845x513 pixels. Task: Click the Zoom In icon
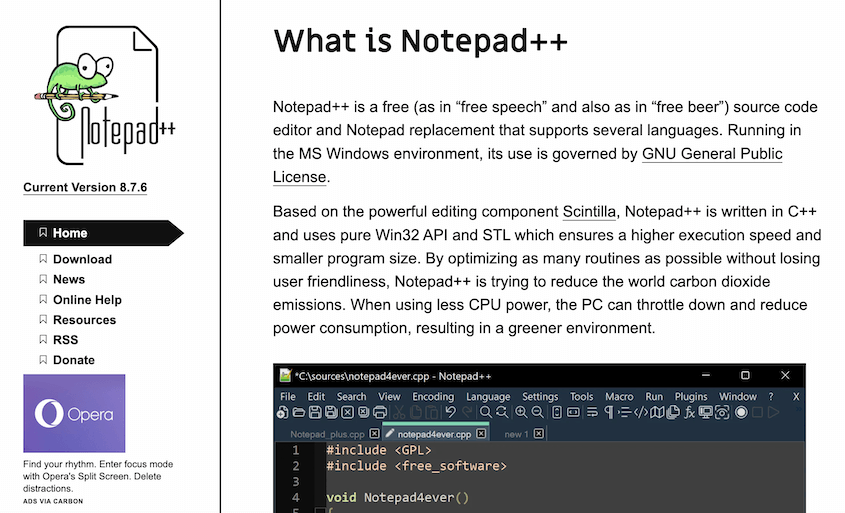(521, 413)
